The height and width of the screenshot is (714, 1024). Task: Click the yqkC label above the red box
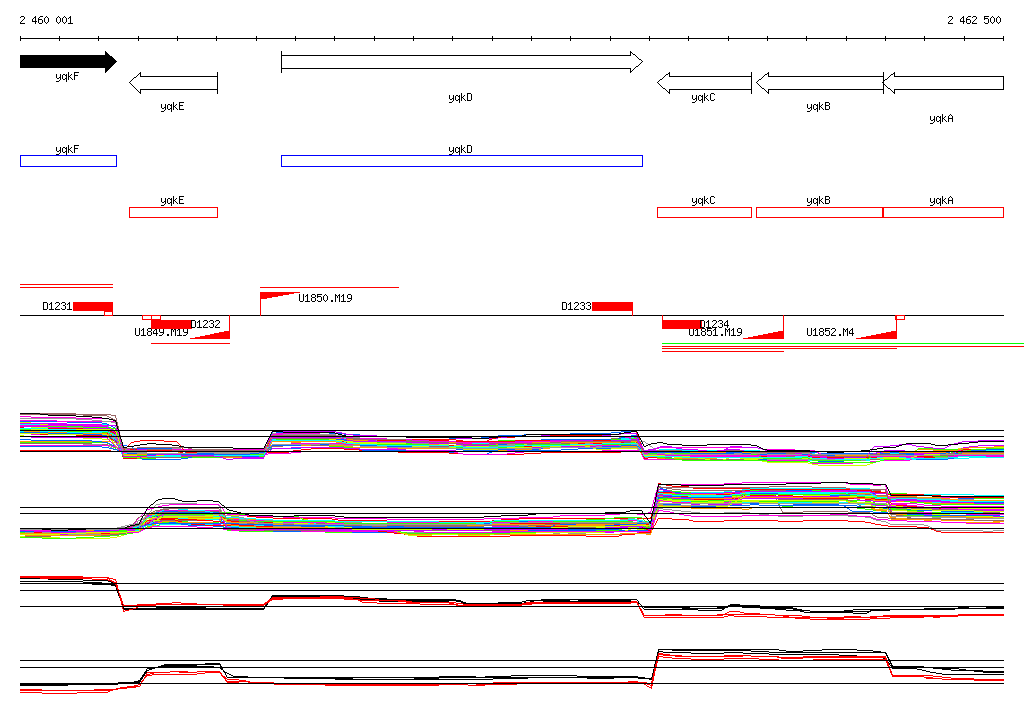703,201
